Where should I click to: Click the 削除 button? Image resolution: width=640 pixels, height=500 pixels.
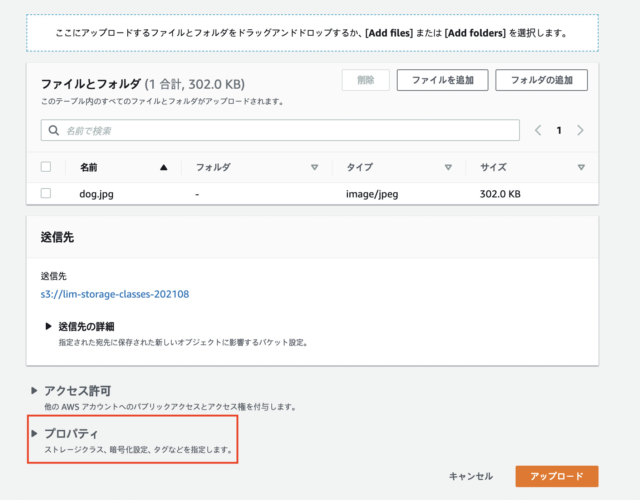[x=366, y=80]
